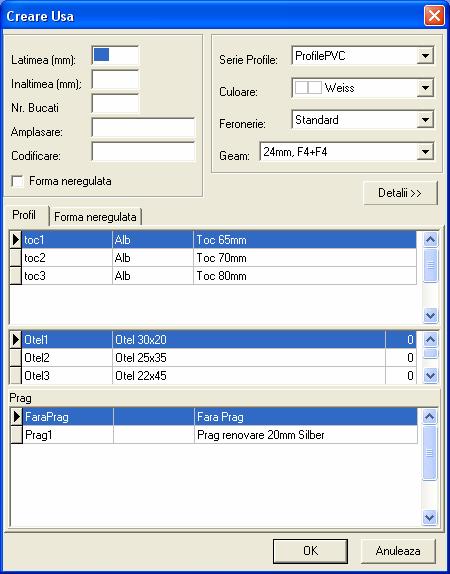The width and height of the screenshot is (450, 574).
Task: Switch to the Forma neregulata tab
Action: tap(95, 217)
